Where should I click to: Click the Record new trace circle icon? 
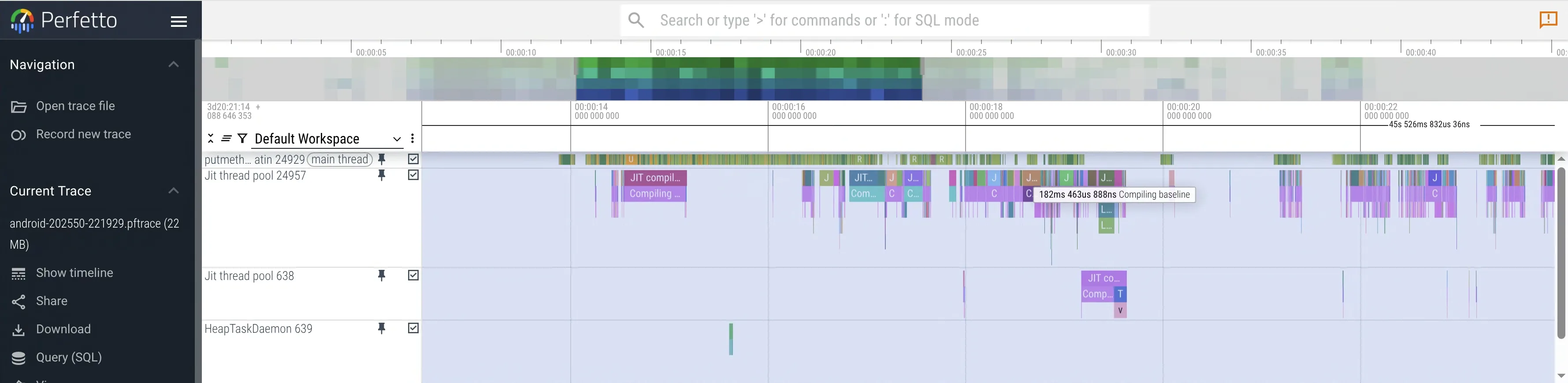[19, 135]
